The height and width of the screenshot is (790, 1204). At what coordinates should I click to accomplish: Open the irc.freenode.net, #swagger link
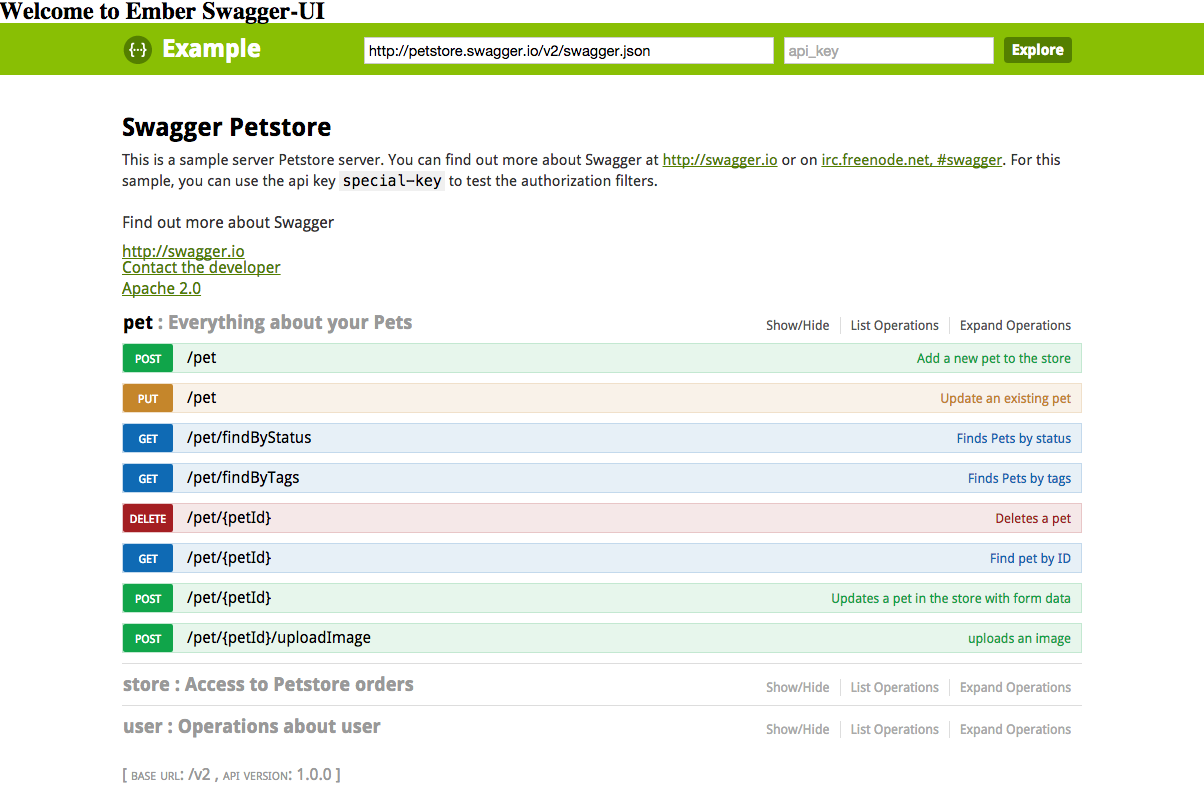point(911,160)
